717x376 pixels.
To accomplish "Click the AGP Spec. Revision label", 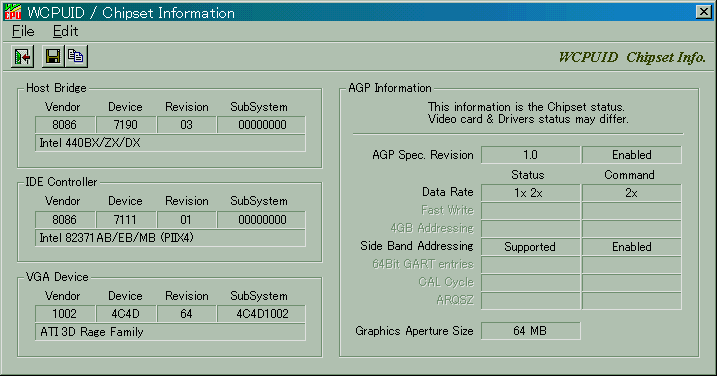I will (423, 155).
